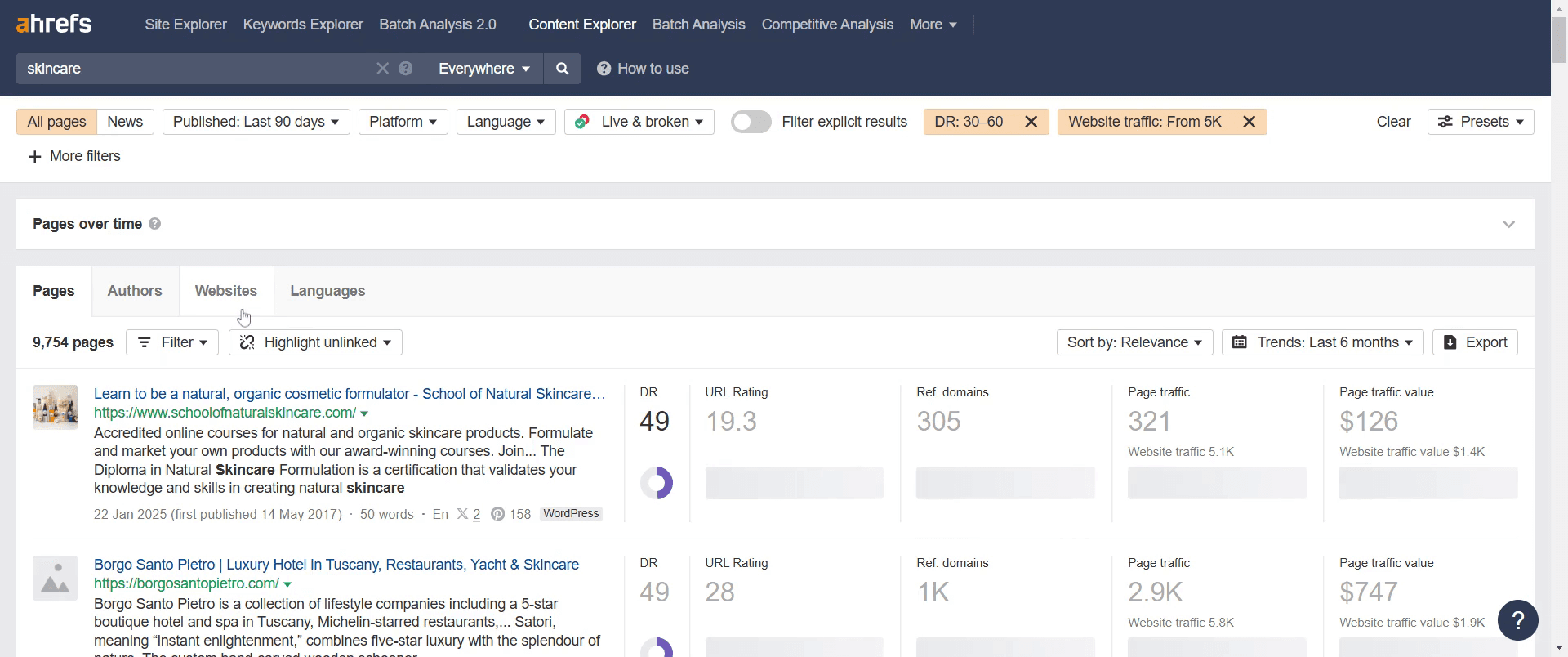
Task: Open the Platform filter dropdown
Action: (x=403, y=122)
